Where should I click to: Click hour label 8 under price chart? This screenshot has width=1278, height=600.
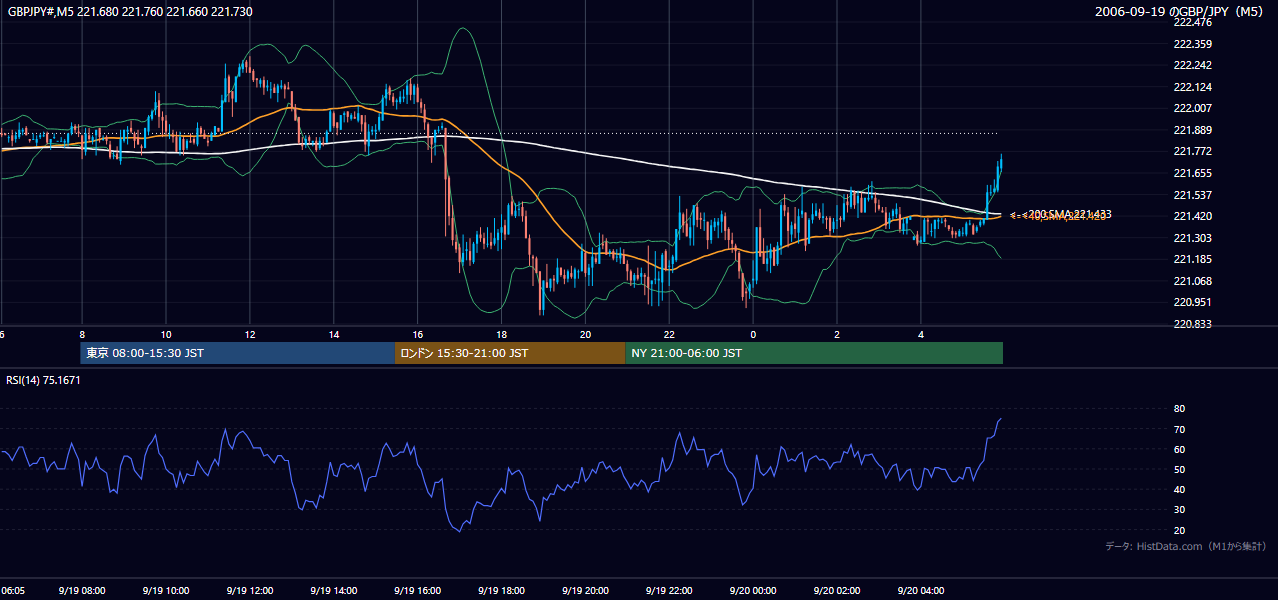click(x=82, y=335)
